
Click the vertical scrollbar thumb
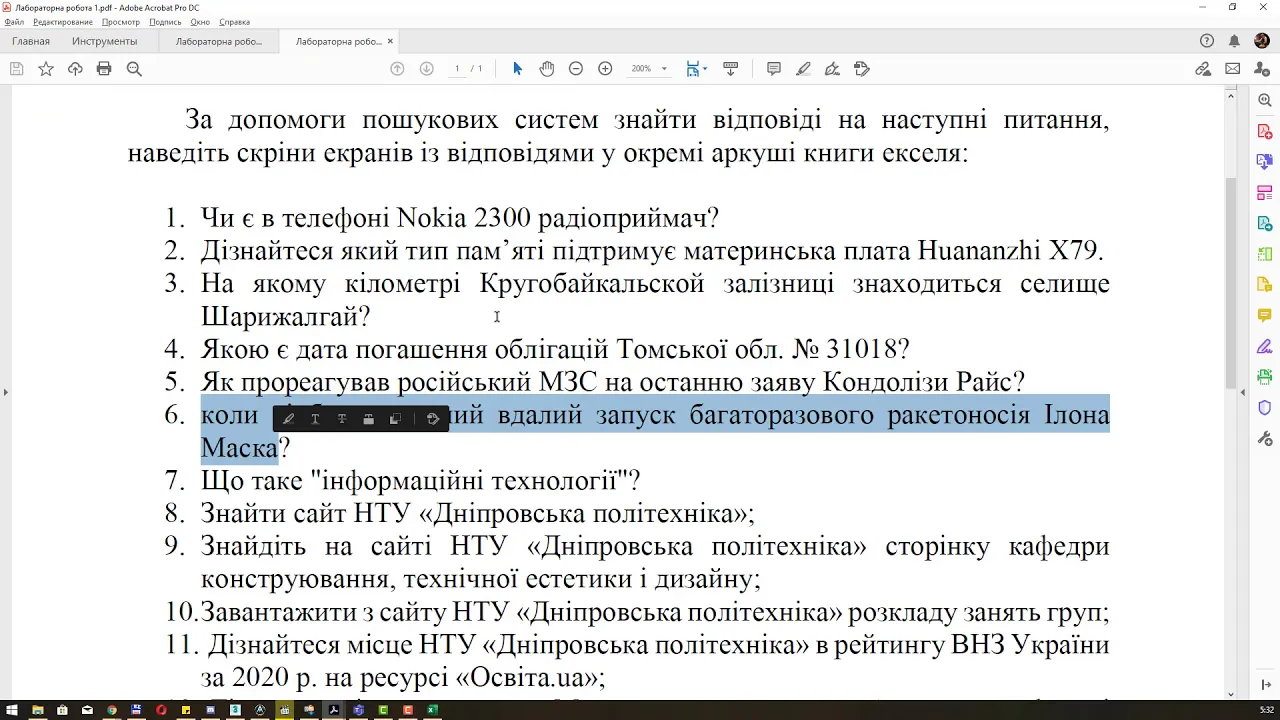1231,282
